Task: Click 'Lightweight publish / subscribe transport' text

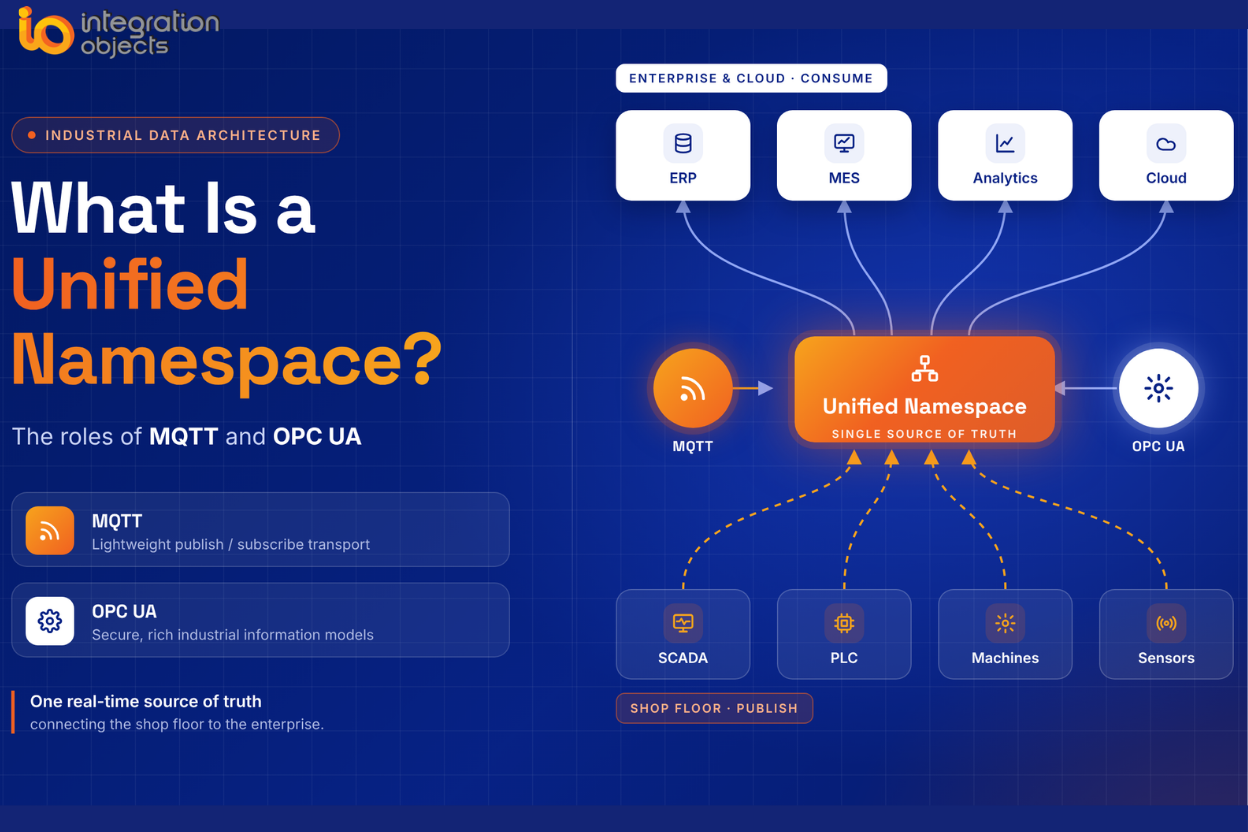Action: [x=231, y=545]
